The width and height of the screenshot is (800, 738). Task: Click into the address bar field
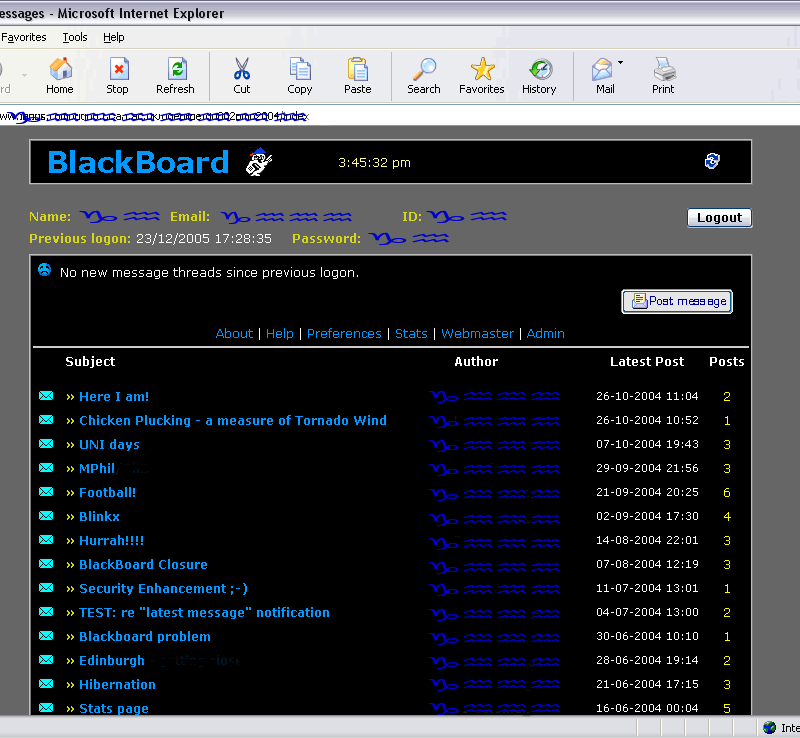pos(400,116)
